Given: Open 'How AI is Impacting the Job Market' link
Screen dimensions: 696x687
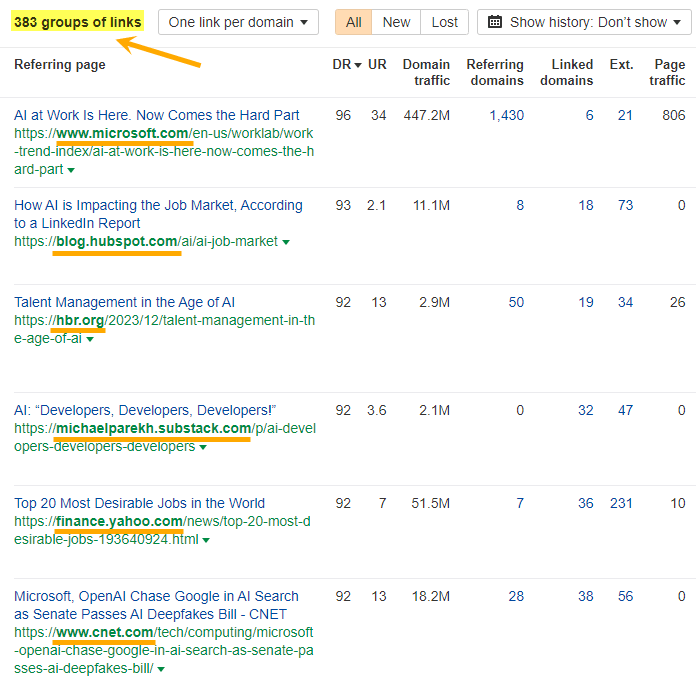Looking at the screenshot, I should [x=158, y=214].
